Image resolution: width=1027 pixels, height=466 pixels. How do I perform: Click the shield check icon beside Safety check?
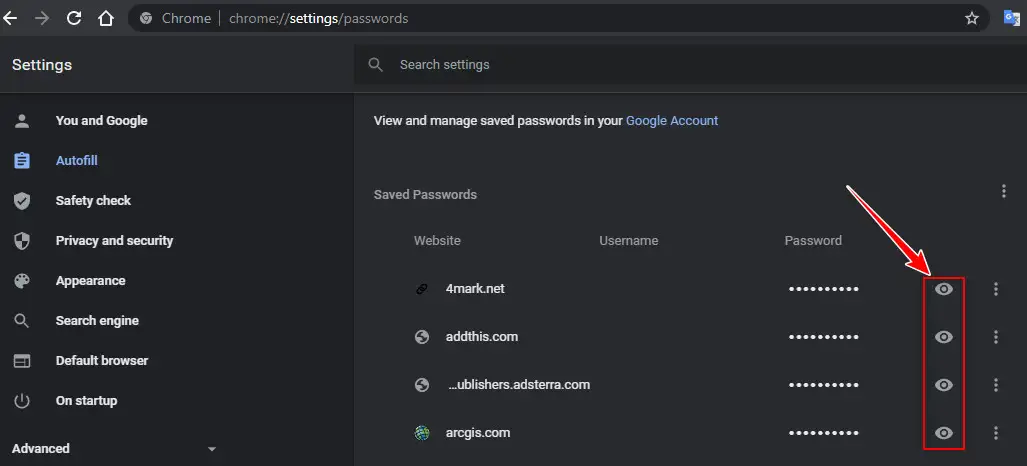(x=22, y=201)
